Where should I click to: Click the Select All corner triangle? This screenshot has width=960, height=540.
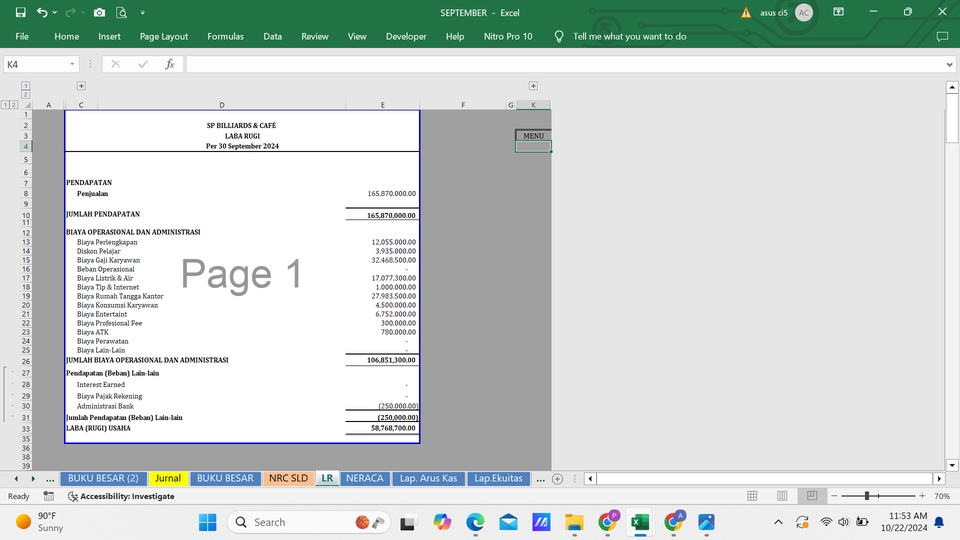click(x=27, y=105)
